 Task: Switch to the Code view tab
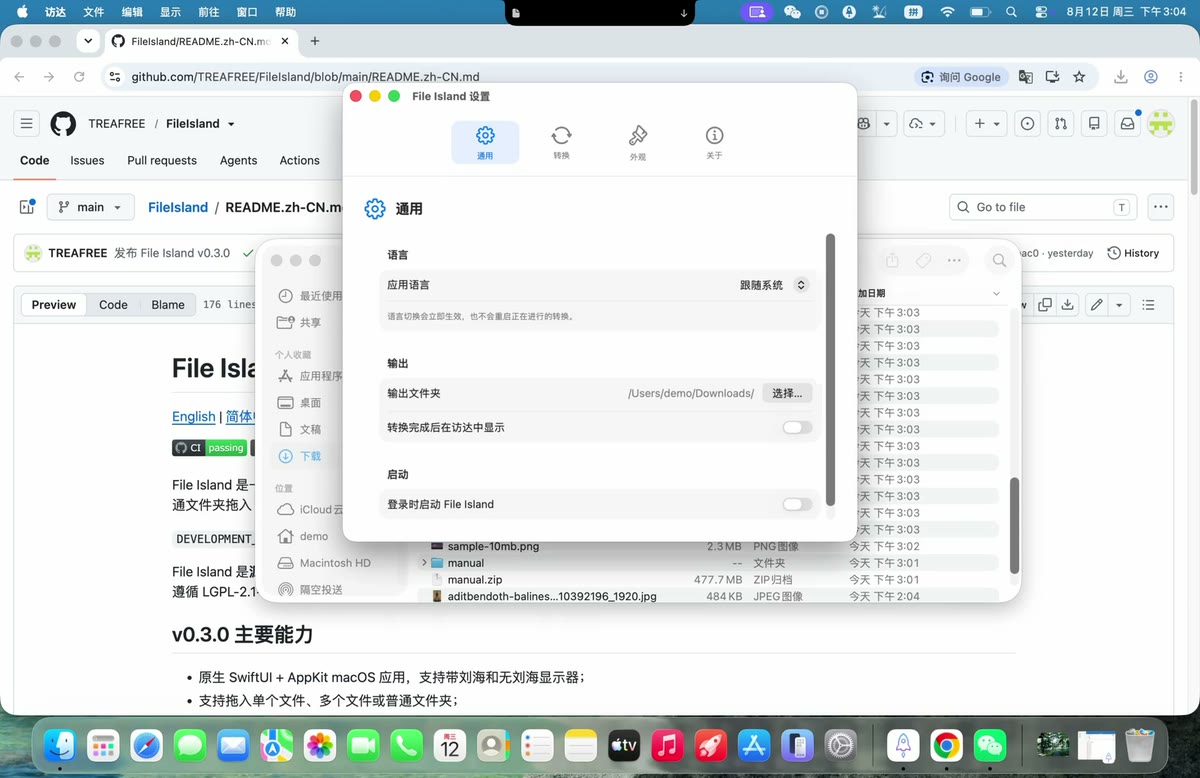(113, 304)
